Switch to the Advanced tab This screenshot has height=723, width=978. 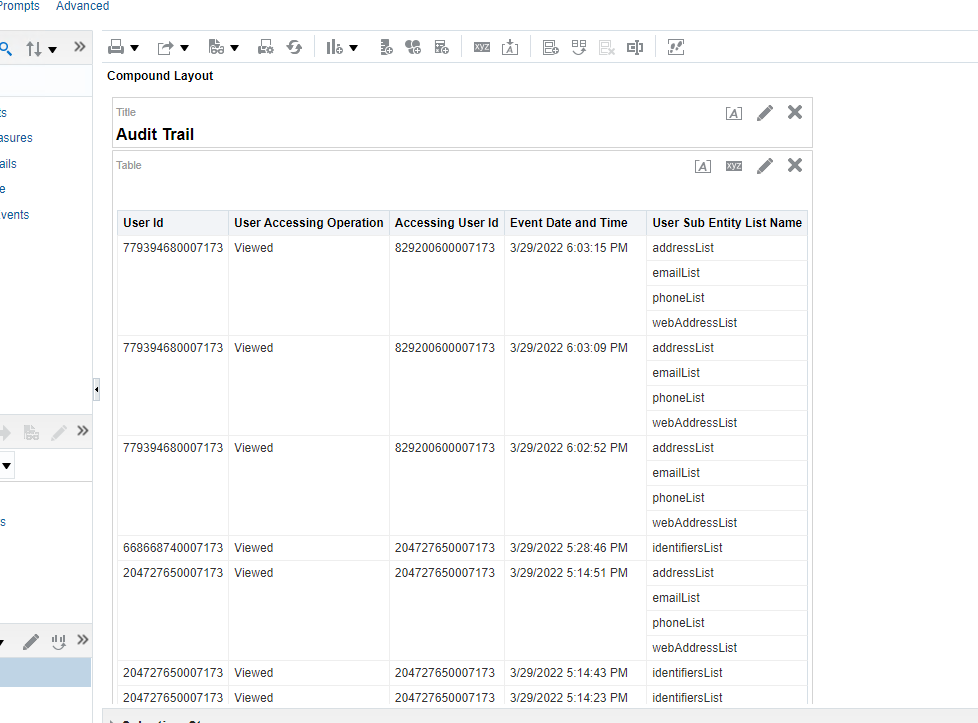click(x=82, y=6)
